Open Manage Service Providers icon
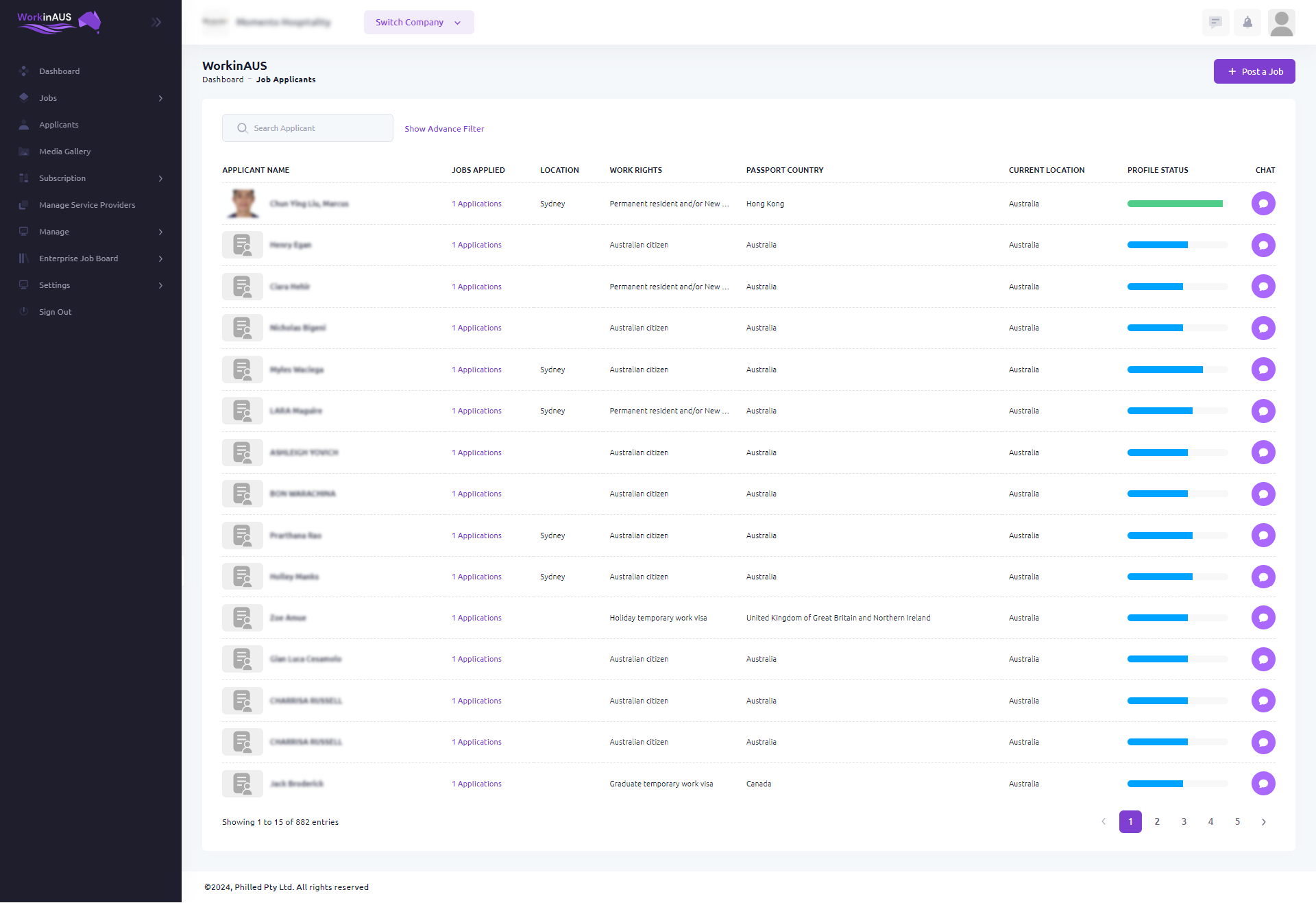 (22, 204)
